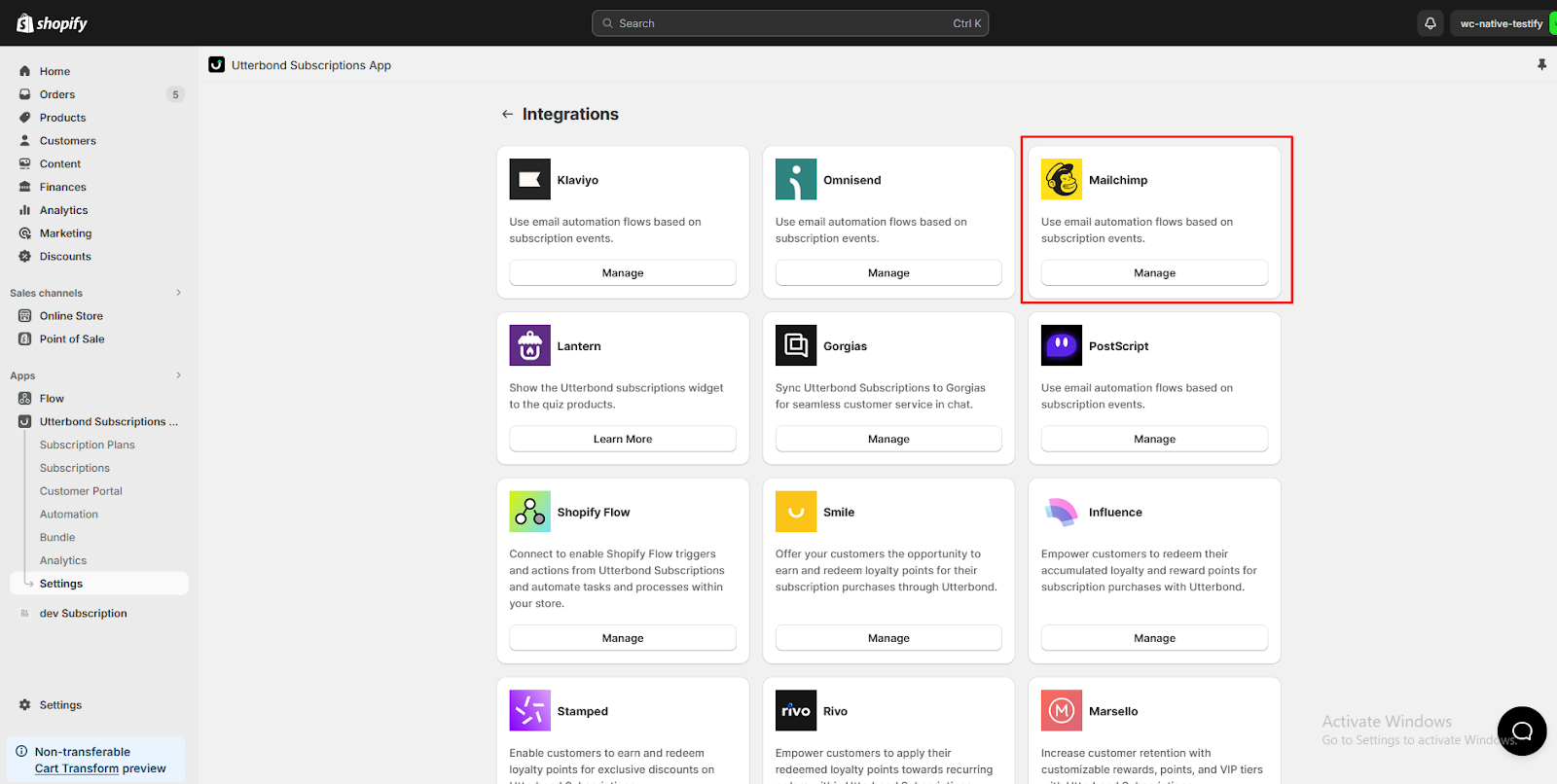Click the Rivo logo
The image size is (1557, 784).
pyautogui.click(x=796, y=711)
